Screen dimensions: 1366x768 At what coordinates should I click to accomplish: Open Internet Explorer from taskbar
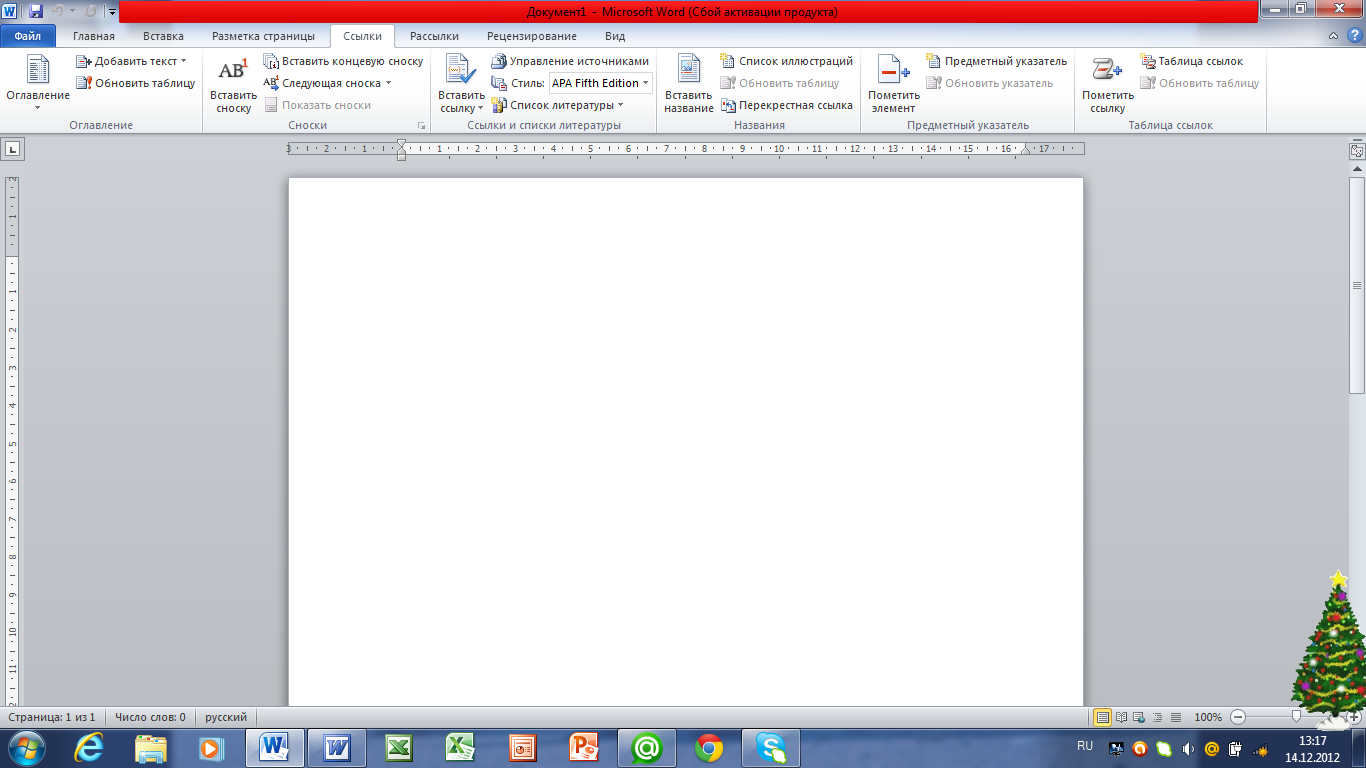pyautogui.click(x=89, y=747)
